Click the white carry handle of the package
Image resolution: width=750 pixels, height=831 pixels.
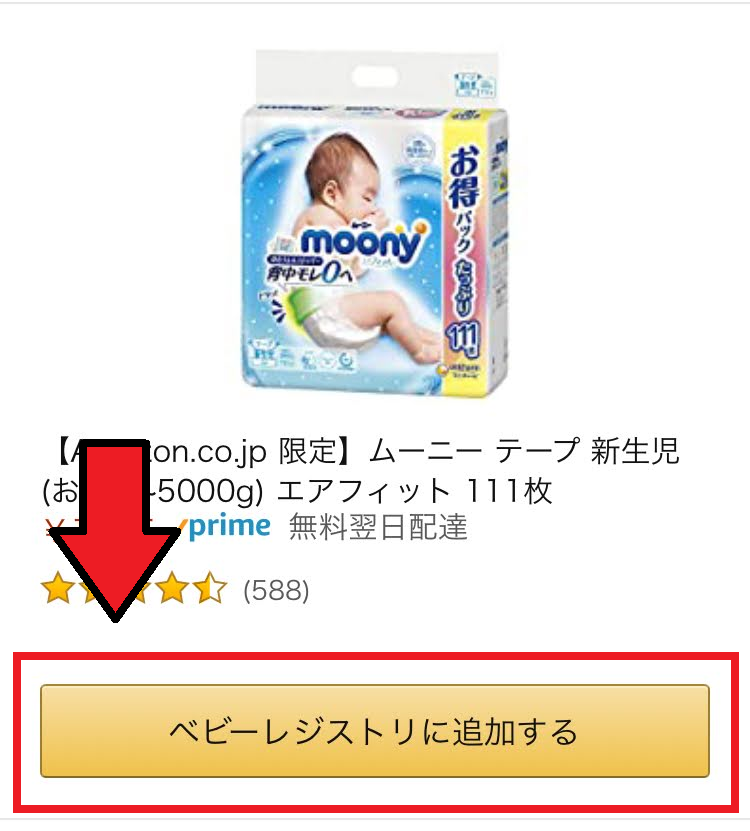375,77
